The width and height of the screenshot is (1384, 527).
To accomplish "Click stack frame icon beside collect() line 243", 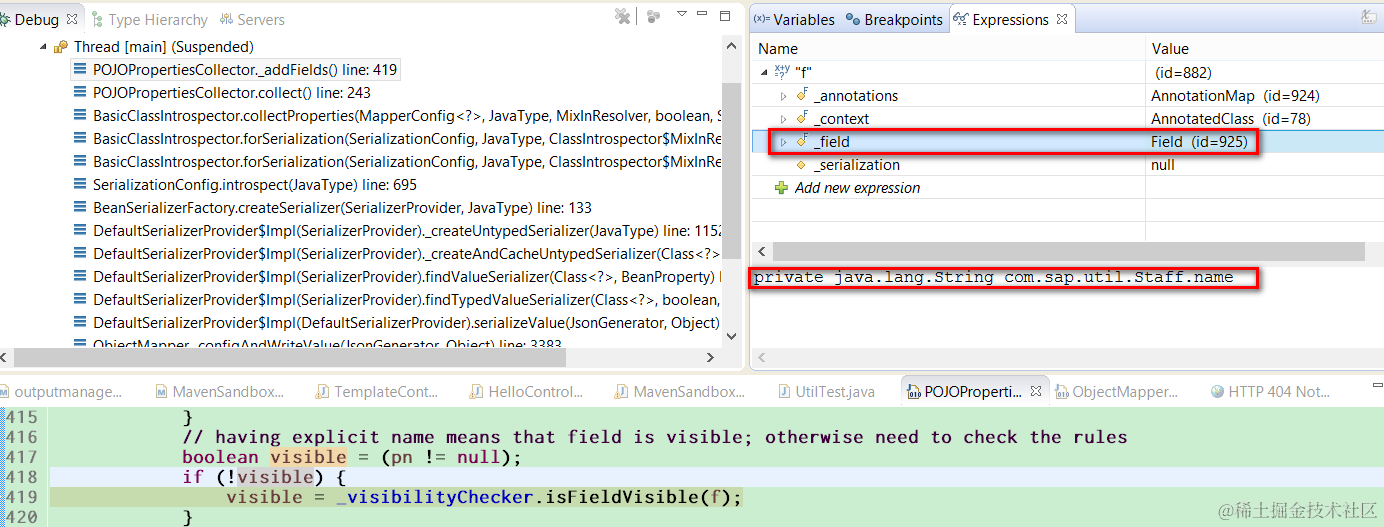I will pos(80,93).
